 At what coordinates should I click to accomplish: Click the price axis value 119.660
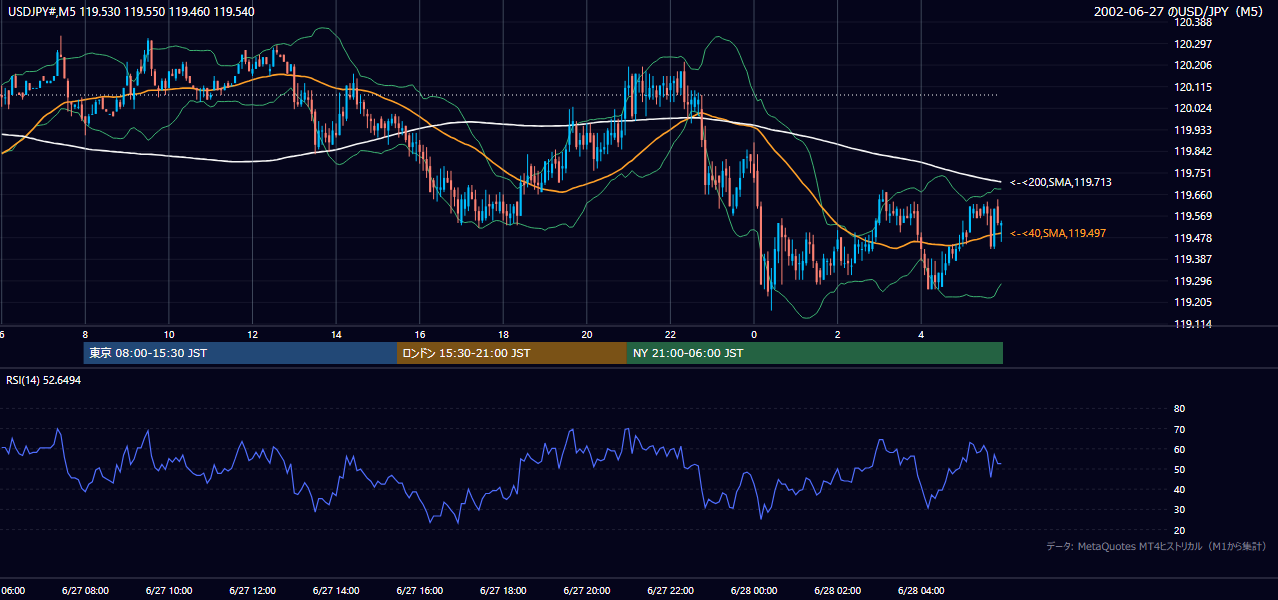pos(1194,195)
